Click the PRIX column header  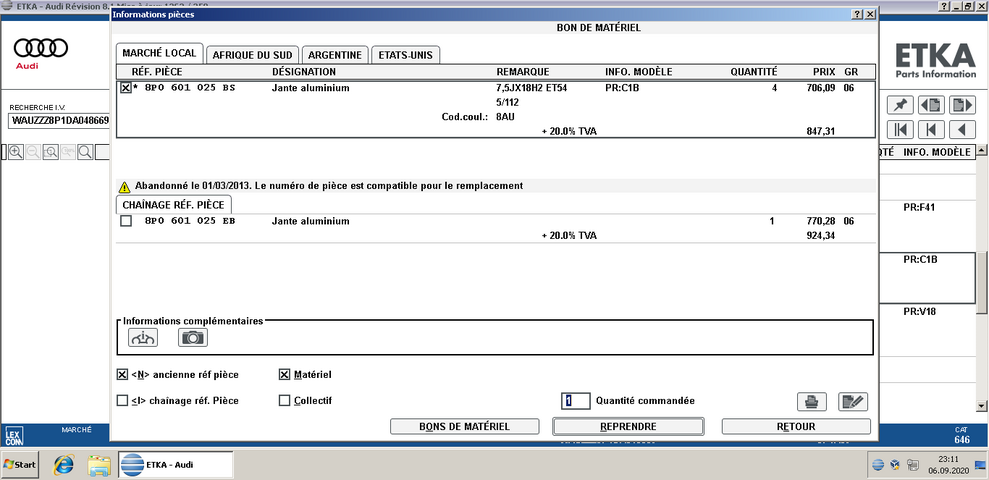(824, 72)
